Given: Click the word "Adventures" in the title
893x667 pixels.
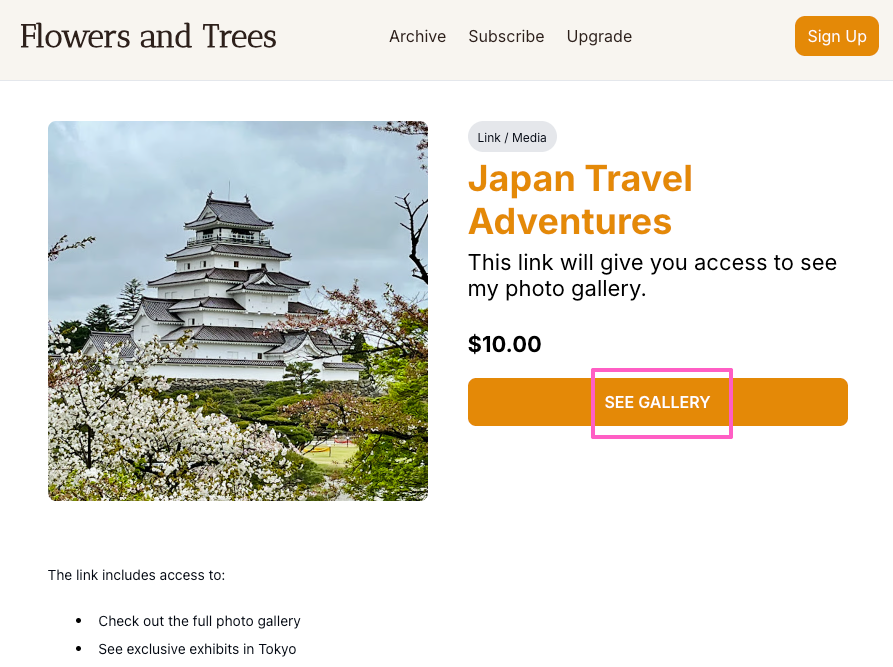Looking at the screenshot, I should pyautogui.click(x=570, y=221).
